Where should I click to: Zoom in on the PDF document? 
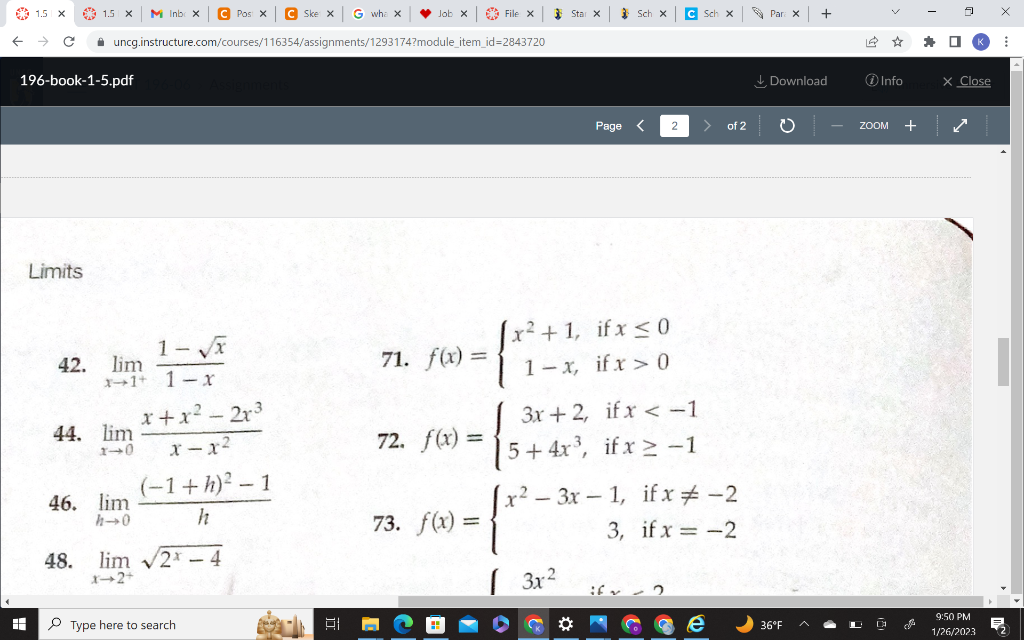[907, 126]
